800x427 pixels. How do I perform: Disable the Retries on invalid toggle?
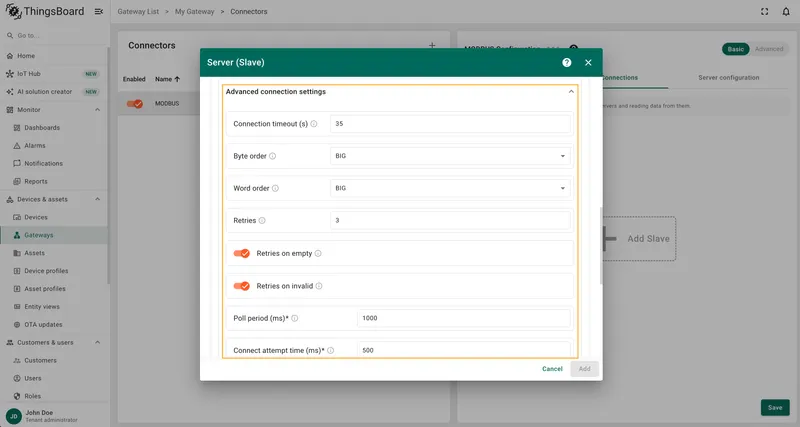(x=241, y=286)
